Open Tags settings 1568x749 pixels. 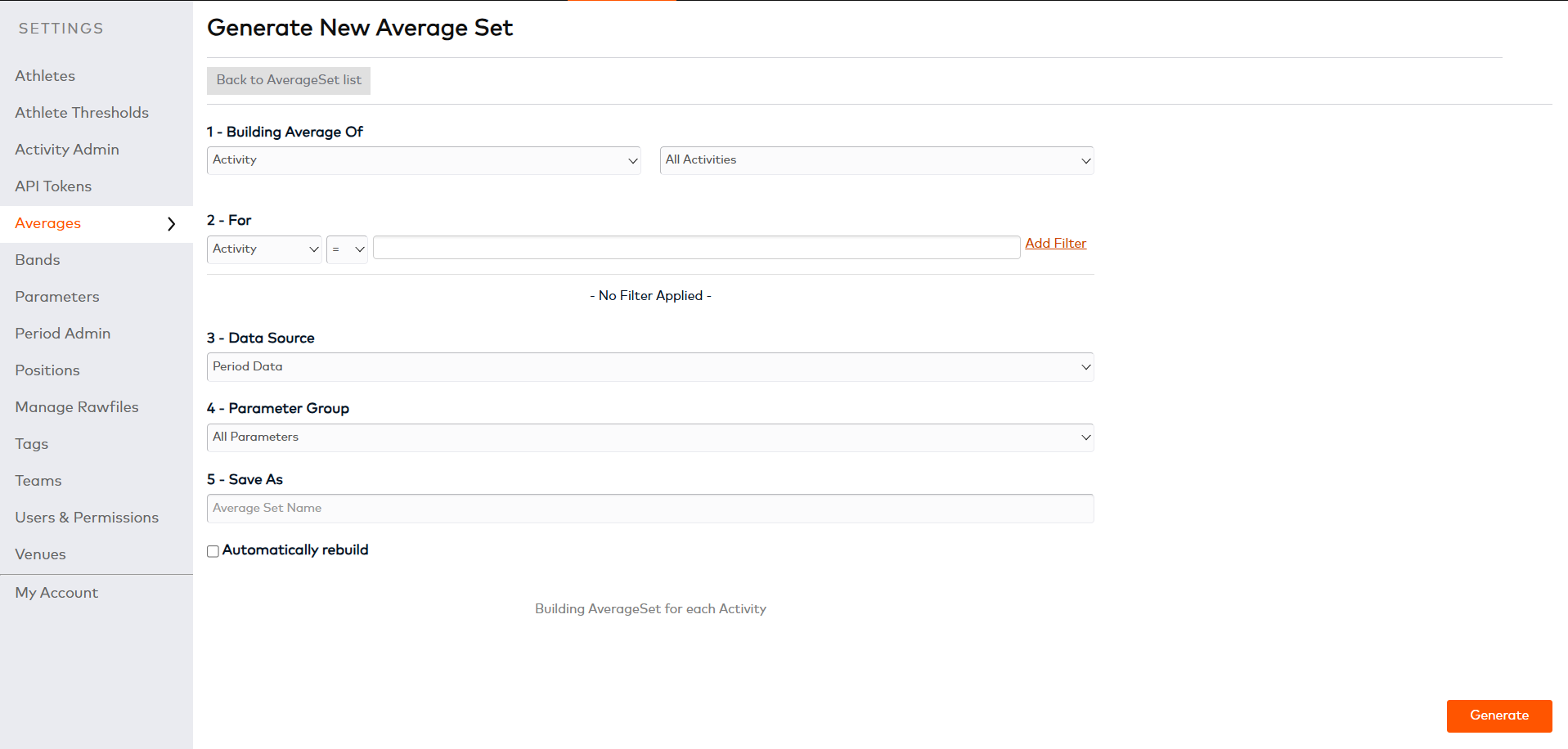32,444
